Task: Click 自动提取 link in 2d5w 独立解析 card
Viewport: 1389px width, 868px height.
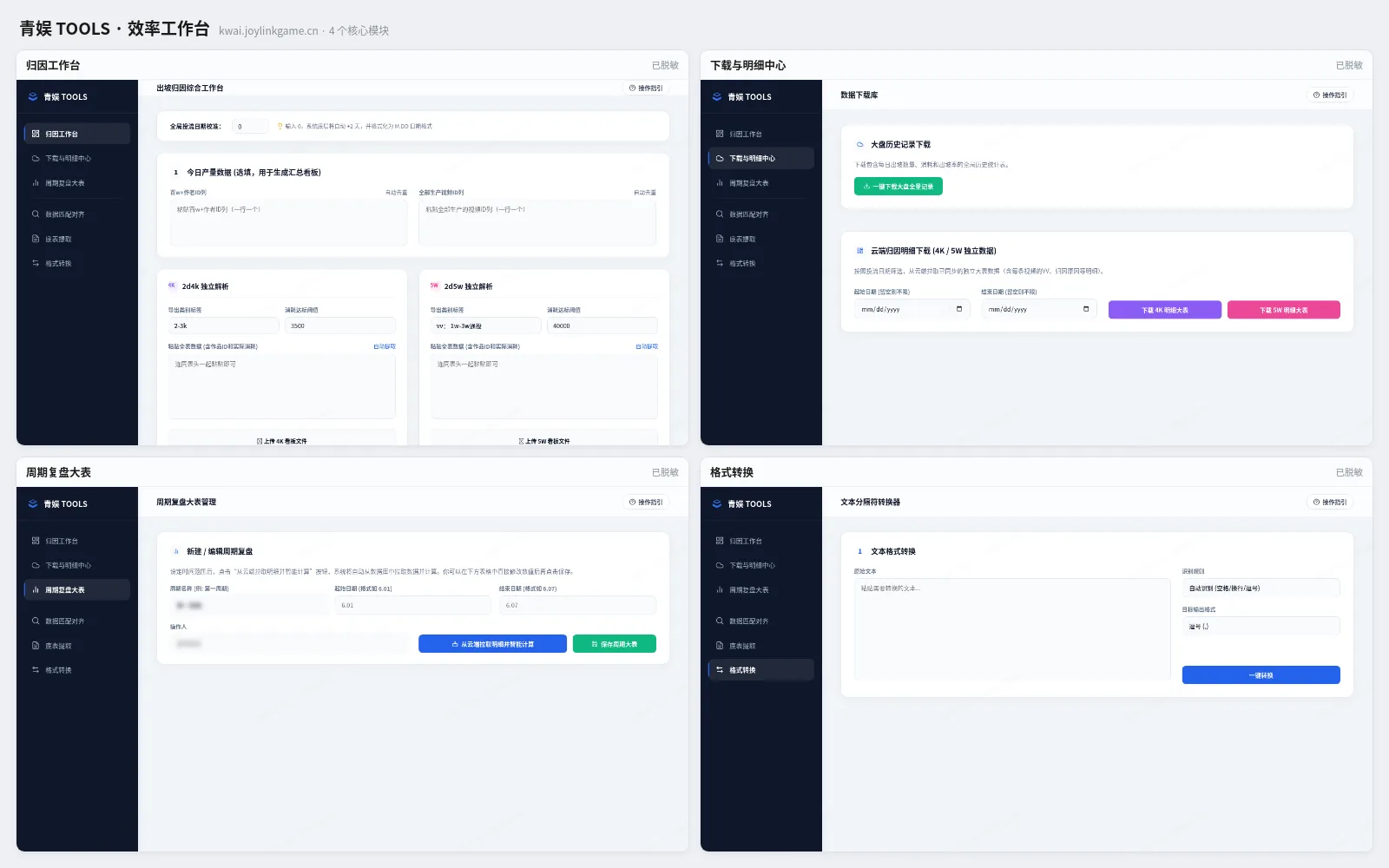Action: [x=647, y=346]
